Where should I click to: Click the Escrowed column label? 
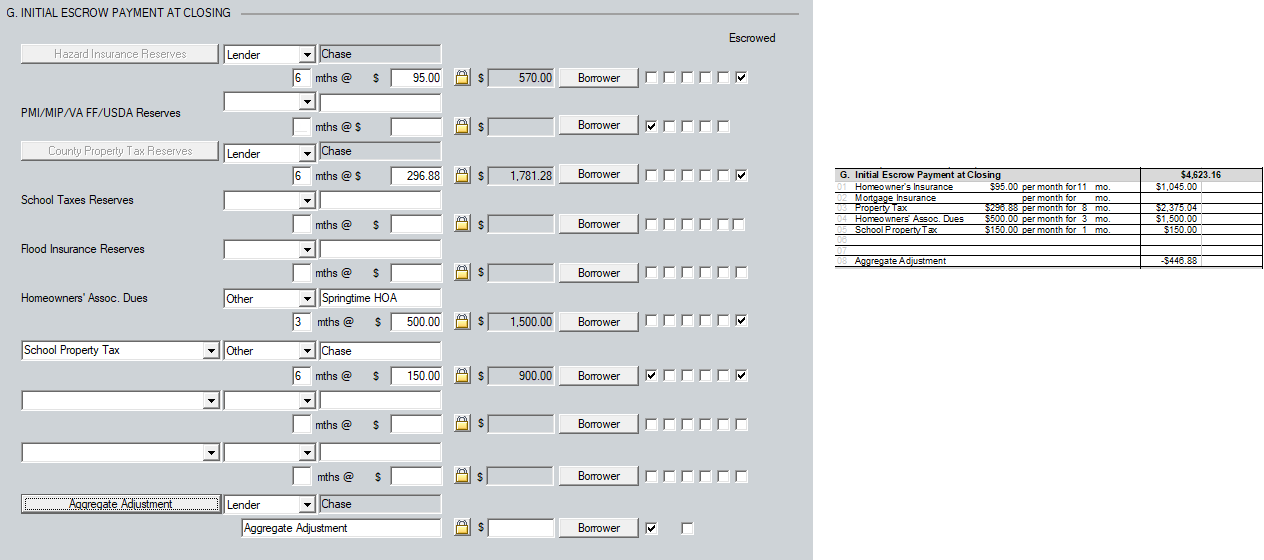(752, 38)
